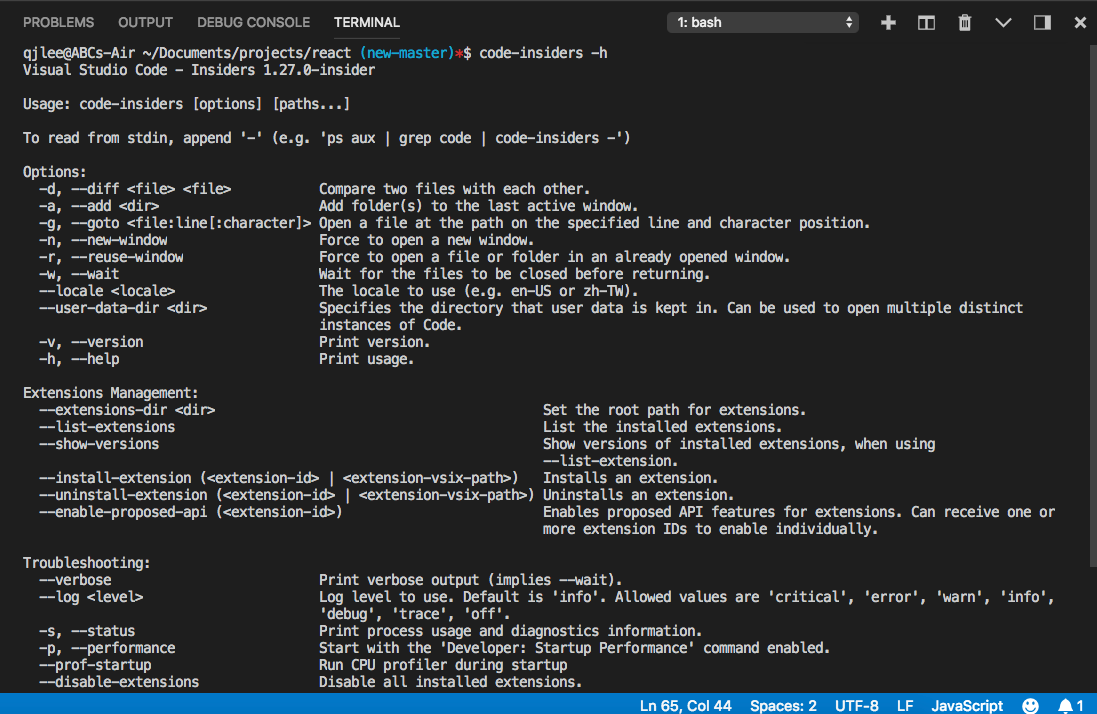Image resolution: width=1097 pixels, height=714 pixels.
Task: Click the '-p, --performance' option
Action: (107, 648)
